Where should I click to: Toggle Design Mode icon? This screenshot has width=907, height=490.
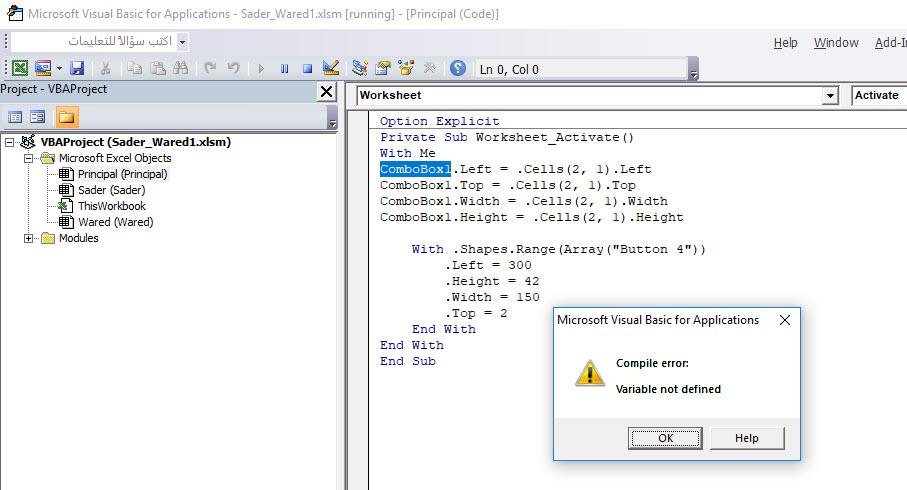[331, 68]
